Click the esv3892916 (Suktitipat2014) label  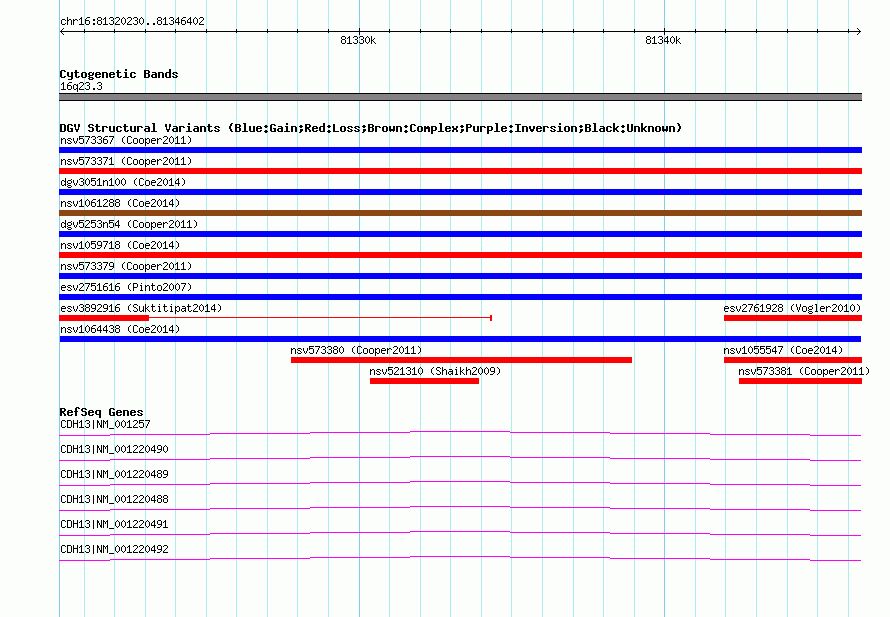[141, 308]
